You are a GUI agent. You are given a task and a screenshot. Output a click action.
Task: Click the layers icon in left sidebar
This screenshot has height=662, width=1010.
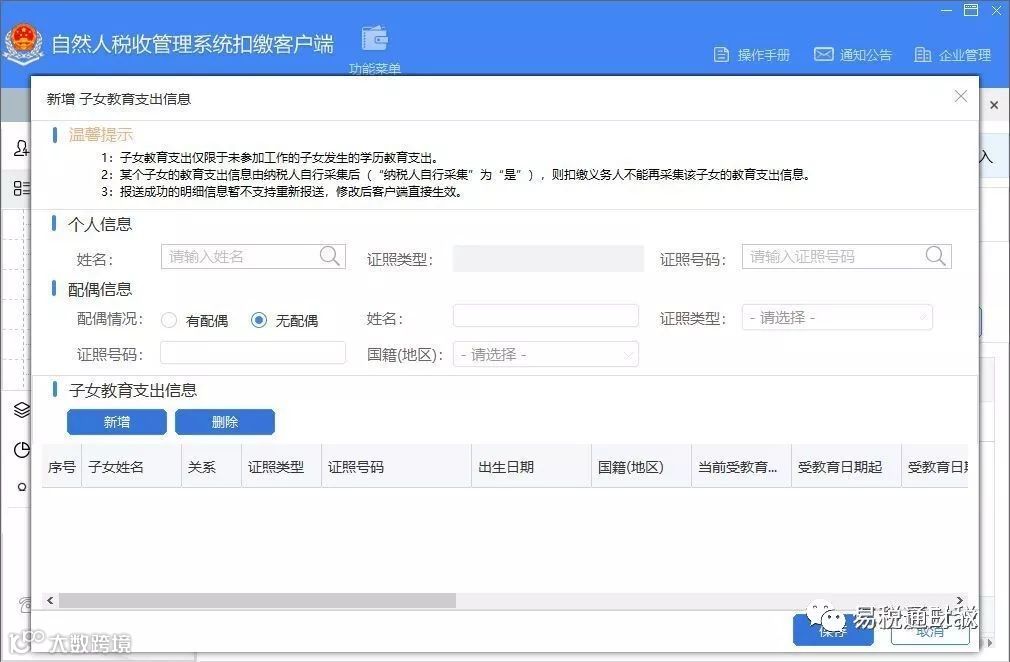[21, 410]
